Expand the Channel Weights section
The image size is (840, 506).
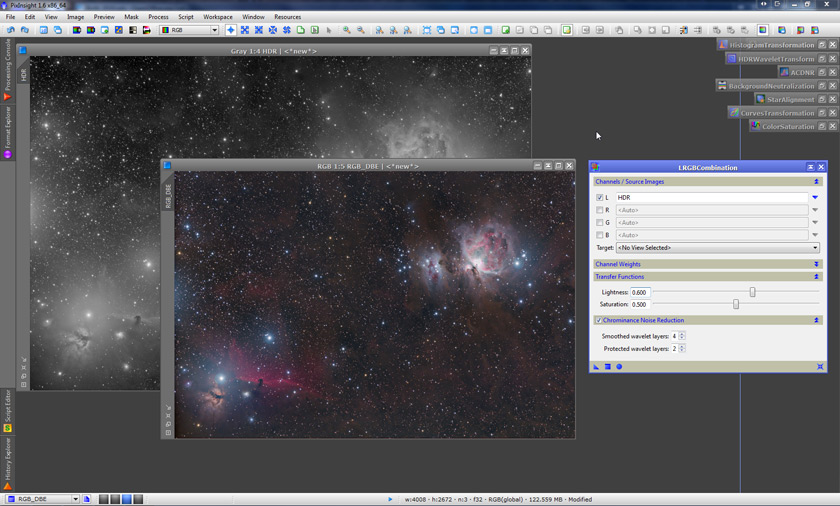[816, 264]
